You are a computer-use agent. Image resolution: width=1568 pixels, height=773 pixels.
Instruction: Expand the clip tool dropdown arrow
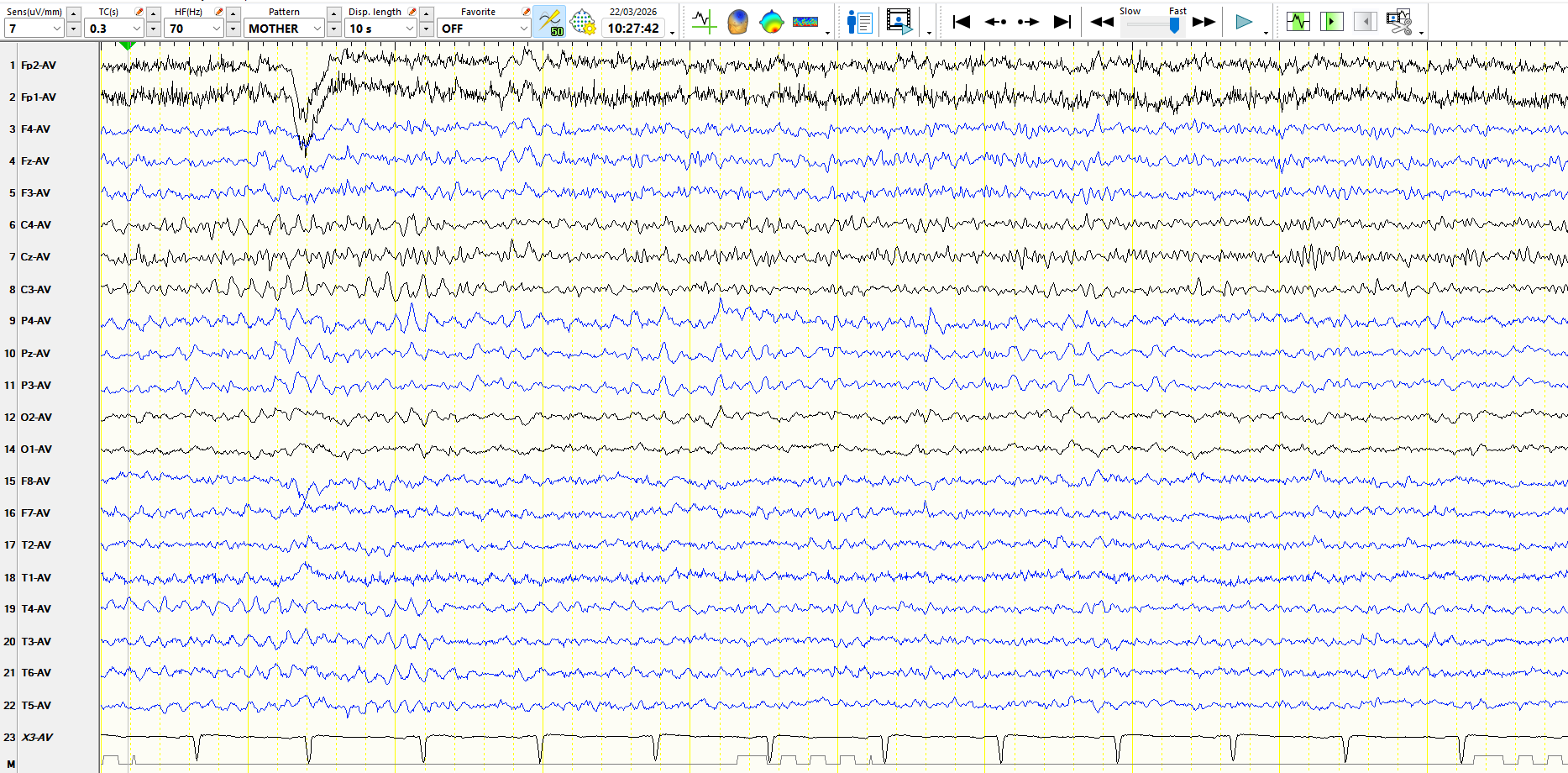tap(1421, 33)
